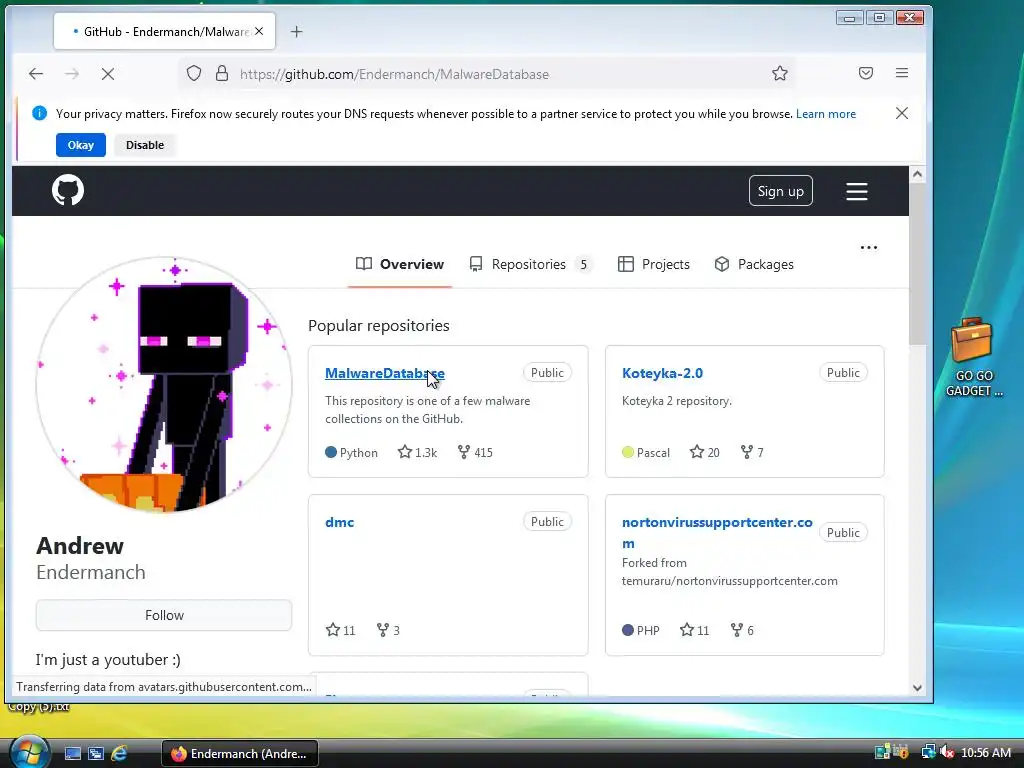Show site security info via padlock icon

point(221,74)
